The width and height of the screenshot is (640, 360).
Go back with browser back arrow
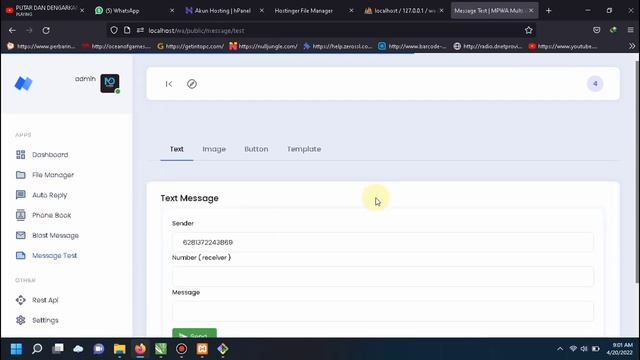tap(12, 30)
